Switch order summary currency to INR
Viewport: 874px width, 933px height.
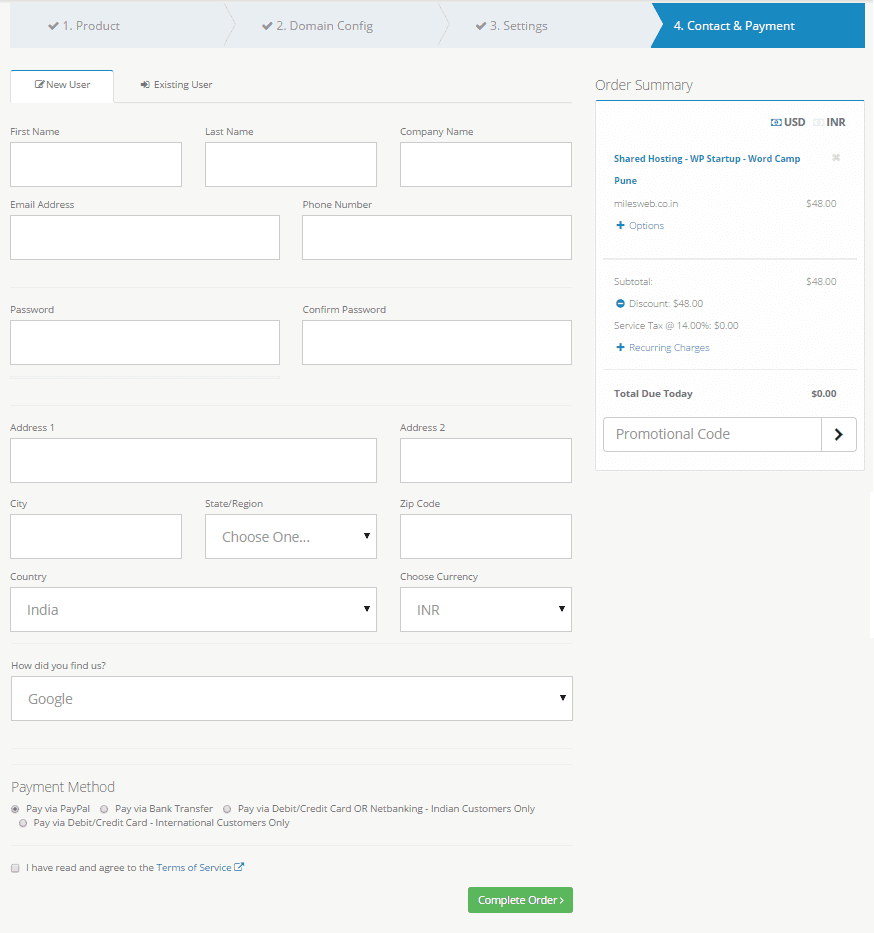tap(829, 122)
